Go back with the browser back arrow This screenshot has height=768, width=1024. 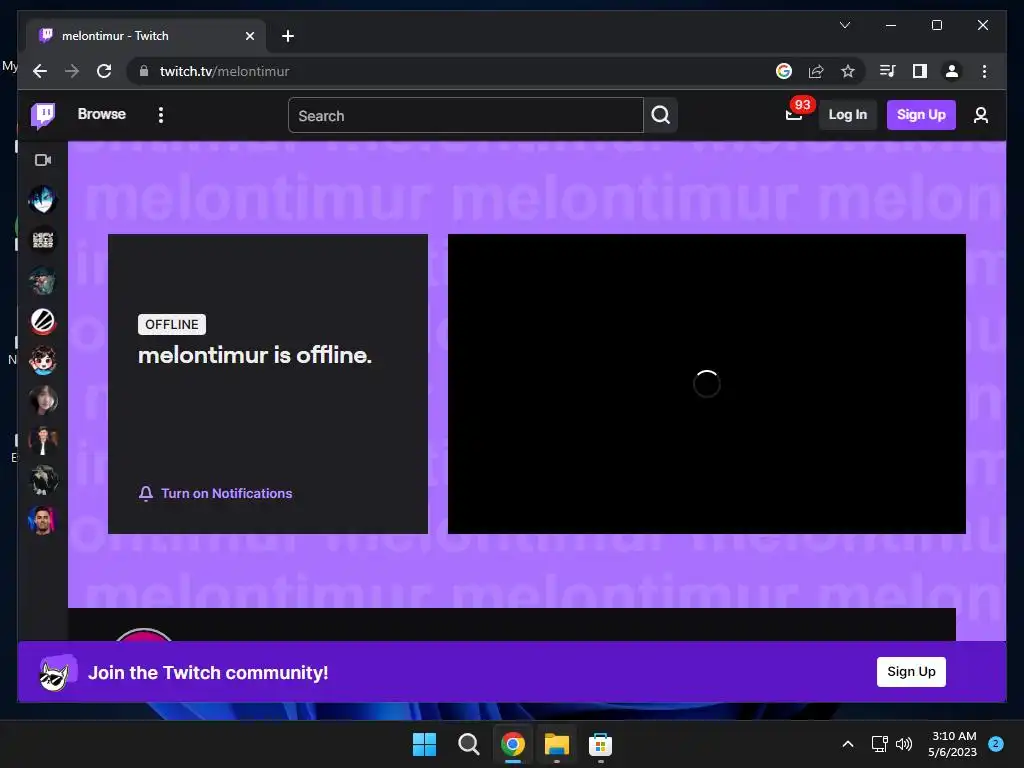click(40, 71)
